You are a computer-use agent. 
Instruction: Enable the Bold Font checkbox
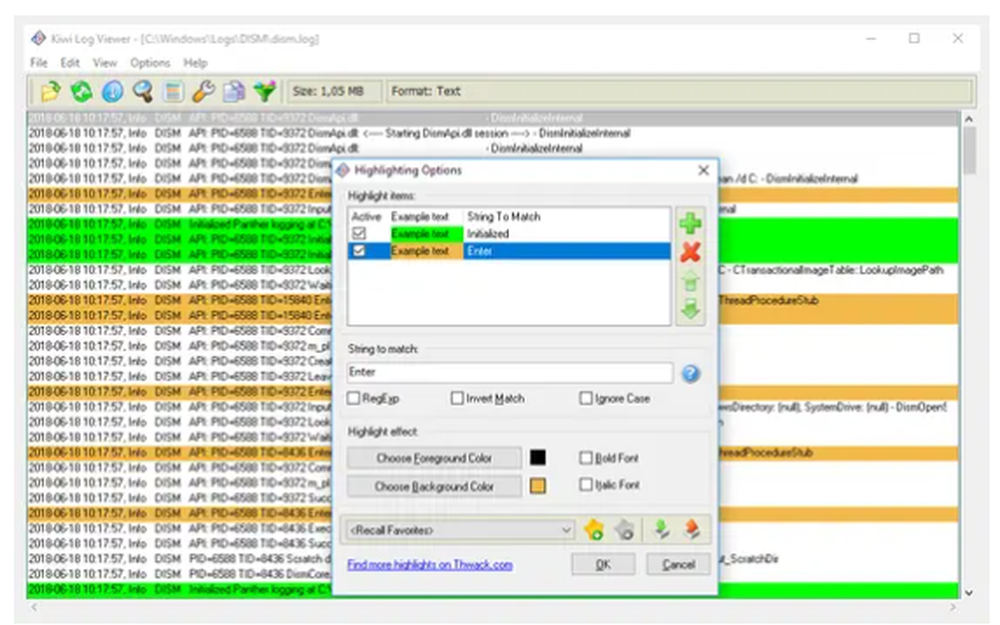pos(585,458)
